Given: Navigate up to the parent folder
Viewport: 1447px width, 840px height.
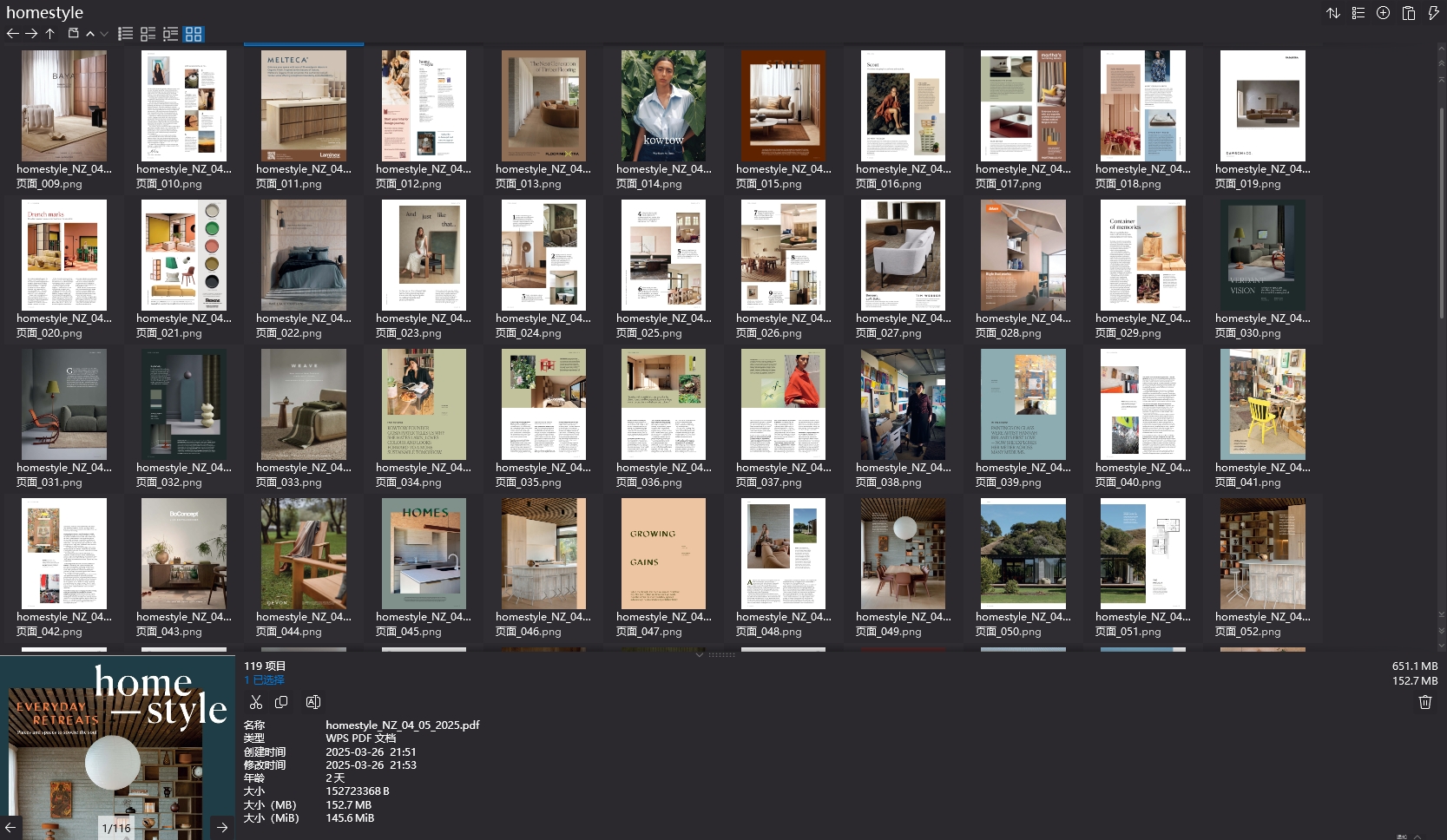Looking at the screenshot, I should [50, 34].
